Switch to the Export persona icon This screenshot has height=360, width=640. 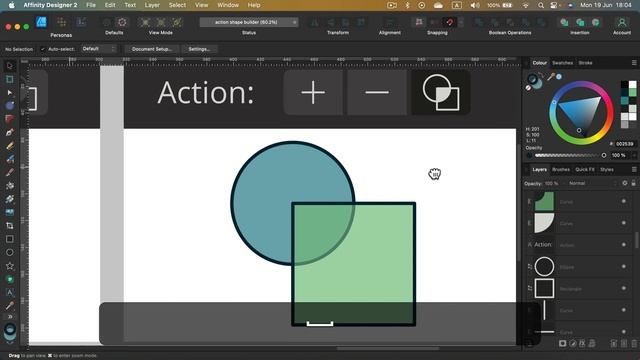[81, 22]
